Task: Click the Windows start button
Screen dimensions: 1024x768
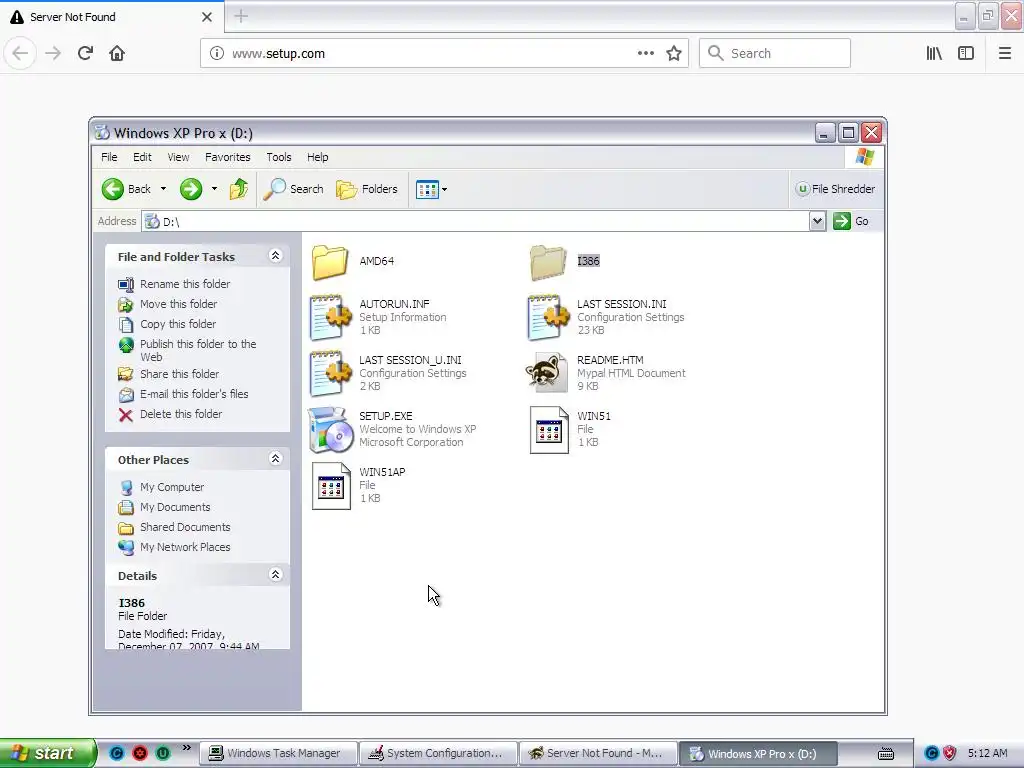Action: coord(47,753)
